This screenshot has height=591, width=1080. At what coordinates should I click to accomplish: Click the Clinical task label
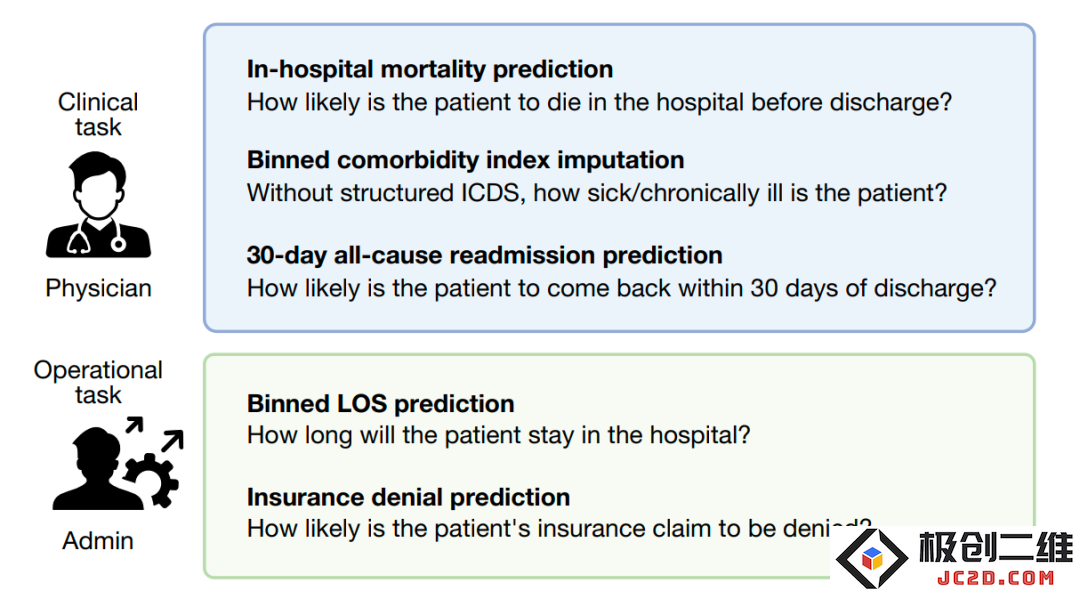point(98,114)
